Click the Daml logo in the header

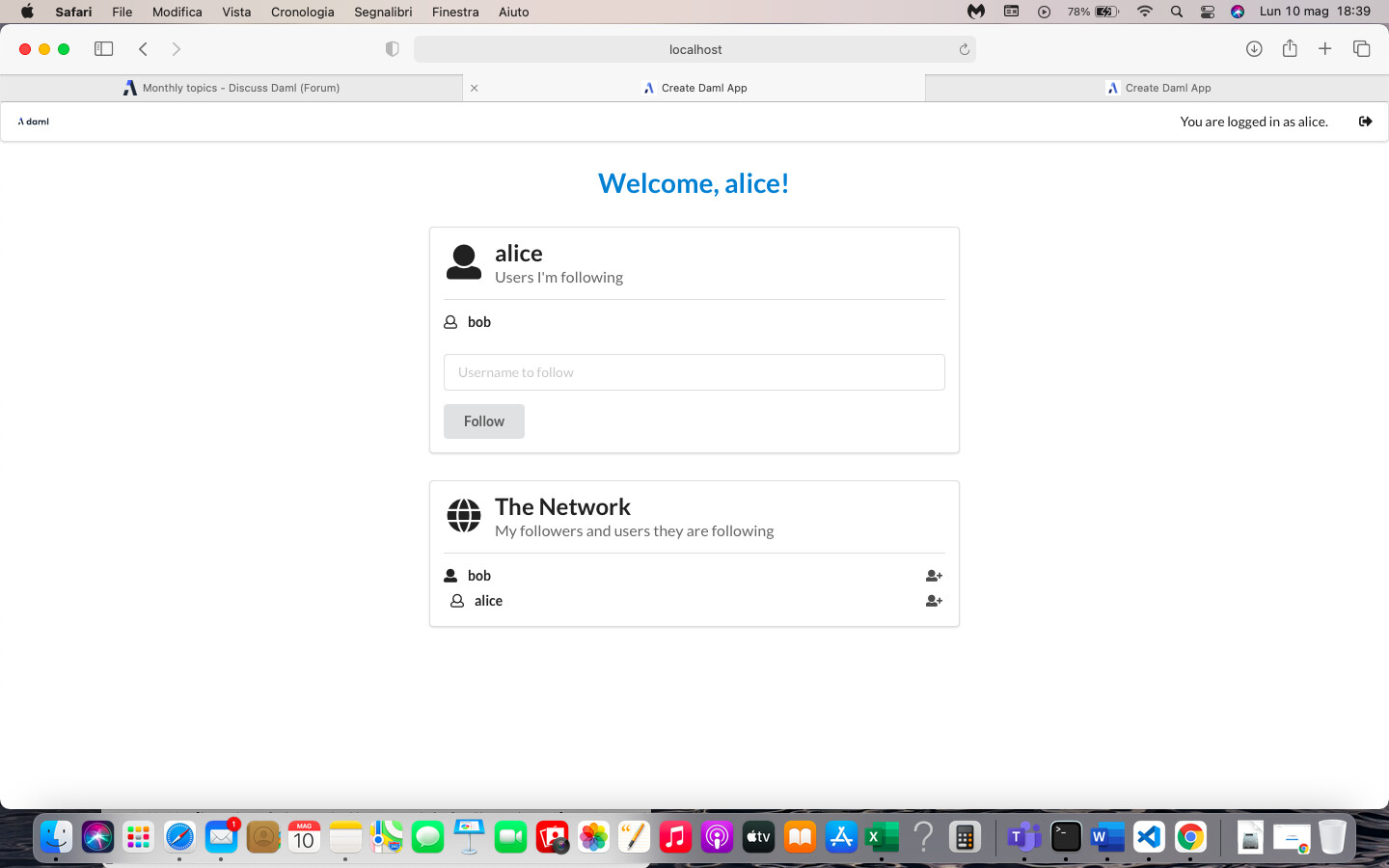[34, 122]
